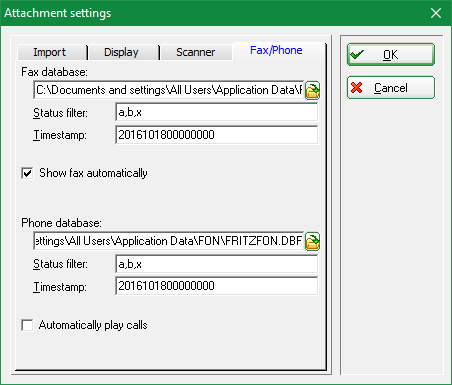
Task: Close the Attachment settings dialog
Action: coord(436,13)
